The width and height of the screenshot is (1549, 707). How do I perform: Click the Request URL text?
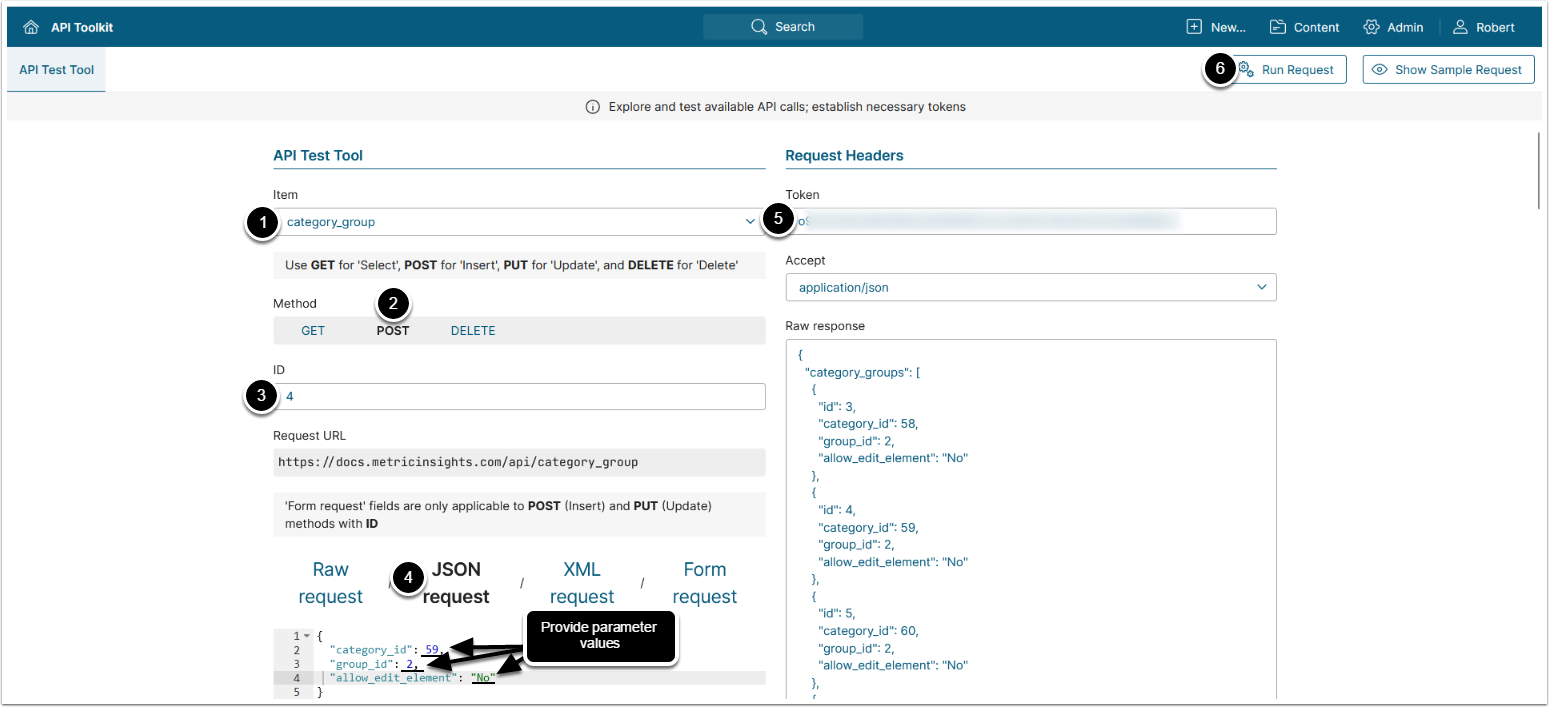(x=458, y=462)
